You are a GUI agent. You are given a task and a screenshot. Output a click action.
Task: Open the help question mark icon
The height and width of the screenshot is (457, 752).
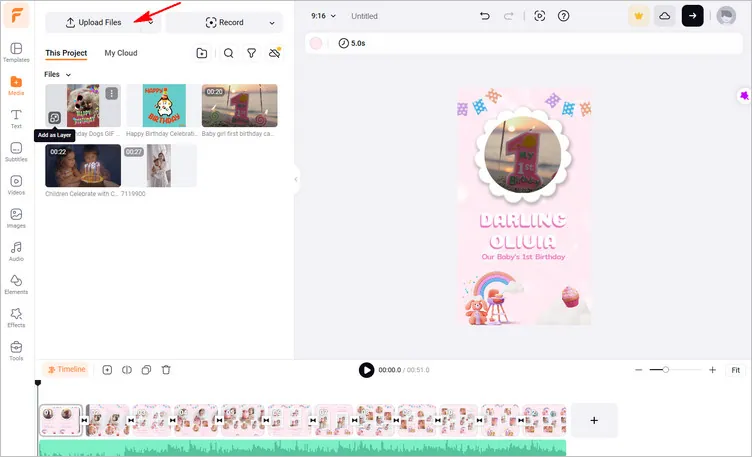tap(564, 16)
